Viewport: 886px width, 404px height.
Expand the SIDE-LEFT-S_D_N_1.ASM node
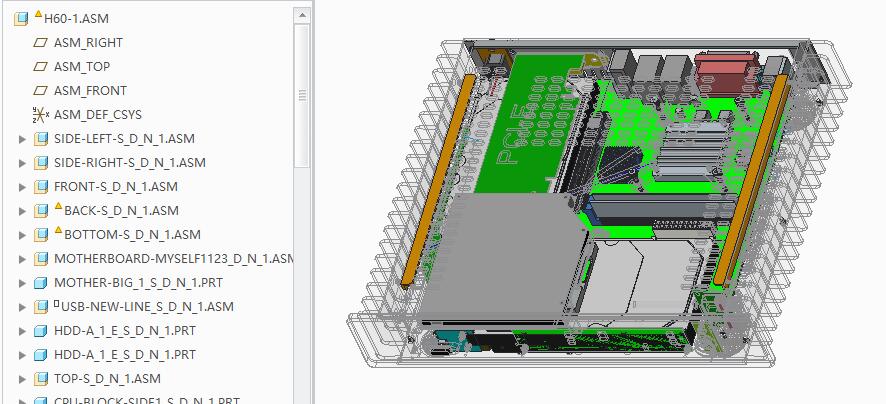pyautogui.click(x=23, y=139)
